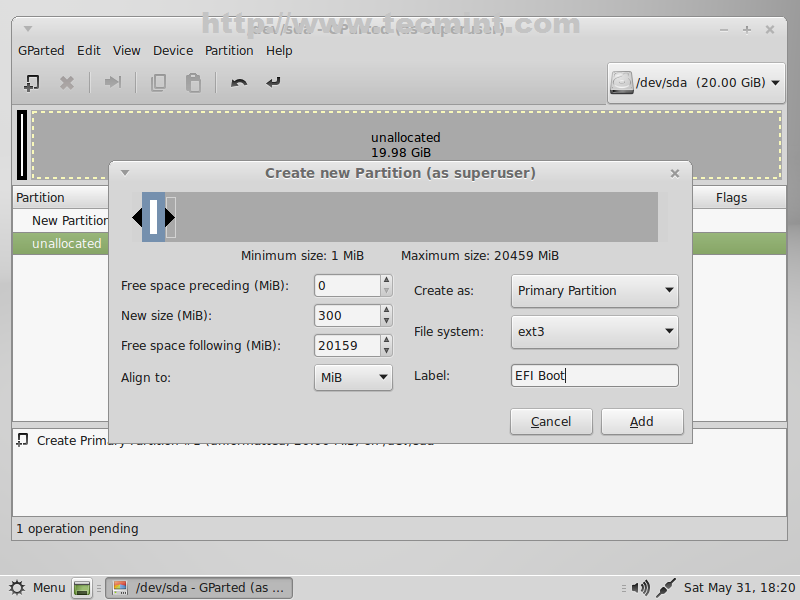Click the GParted taskbar window button
Viewport: 800px width, 600px height.
pyautogui.click(x=199, y=588)
